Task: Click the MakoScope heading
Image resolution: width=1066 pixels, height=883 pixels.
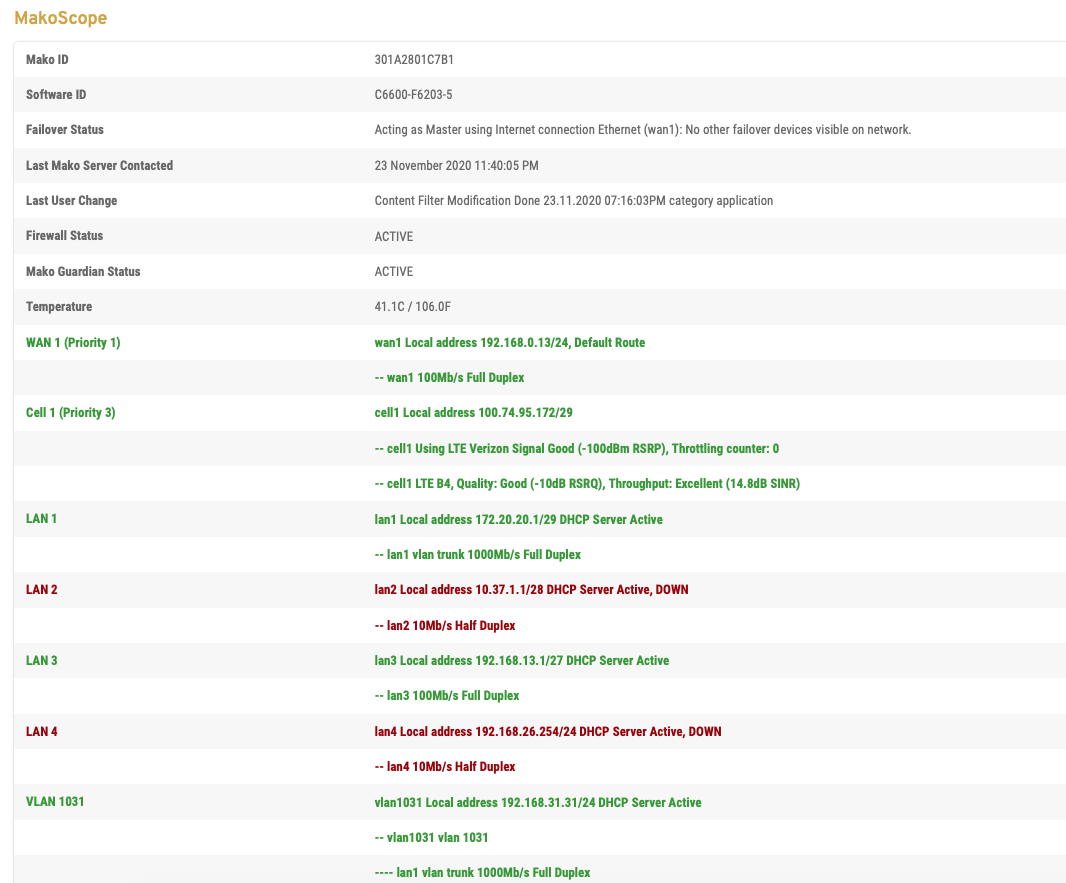Action: click(60, 18)
